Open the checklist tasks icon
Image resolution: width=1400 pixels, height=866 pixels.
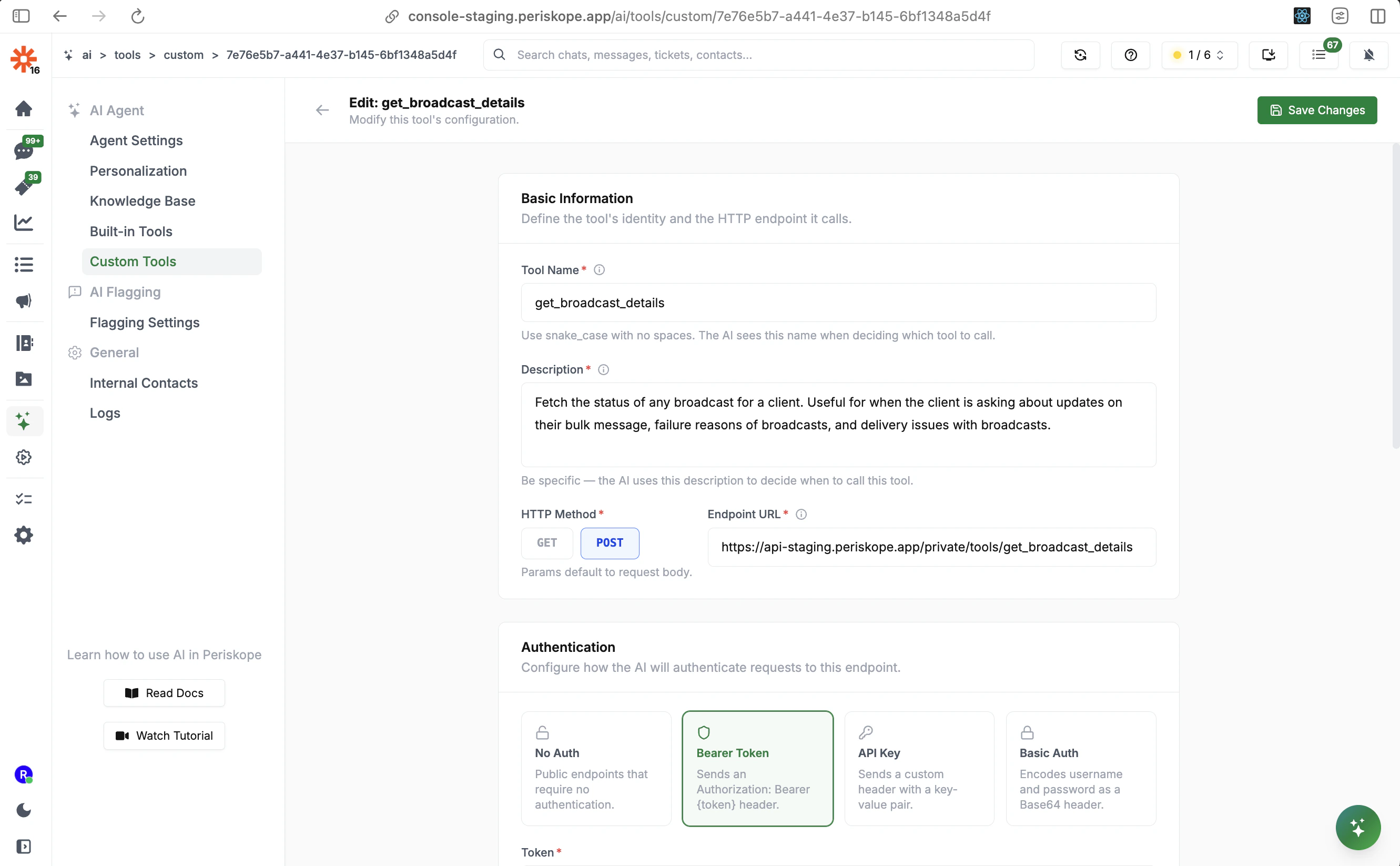tap(24, 499)
